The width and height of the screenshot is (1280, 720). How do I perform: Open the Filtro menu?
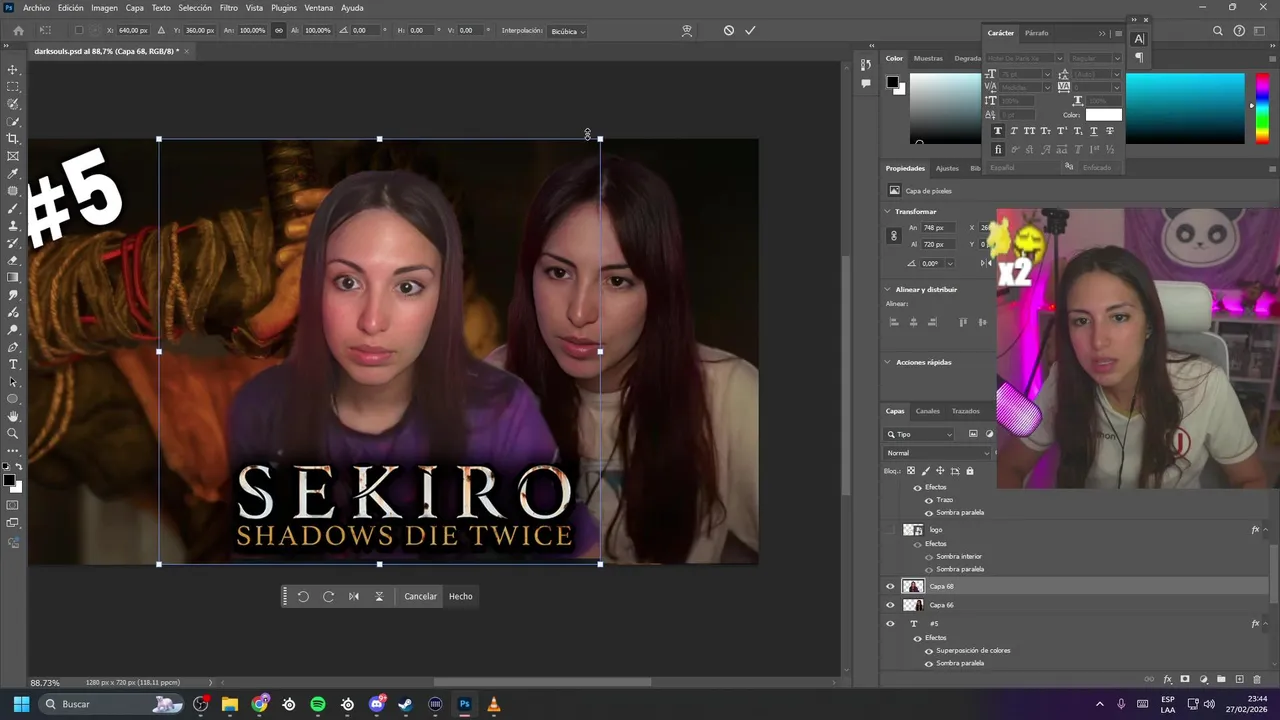[228, 8]
